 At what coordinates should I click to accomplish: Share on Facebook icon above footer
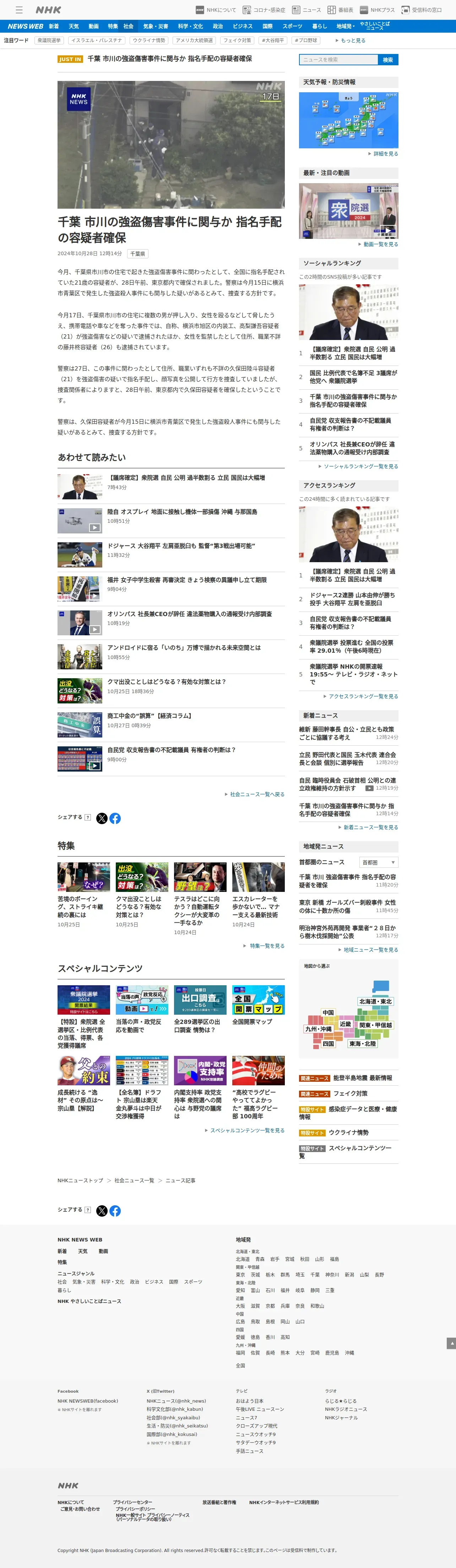tap(115, 1211)
